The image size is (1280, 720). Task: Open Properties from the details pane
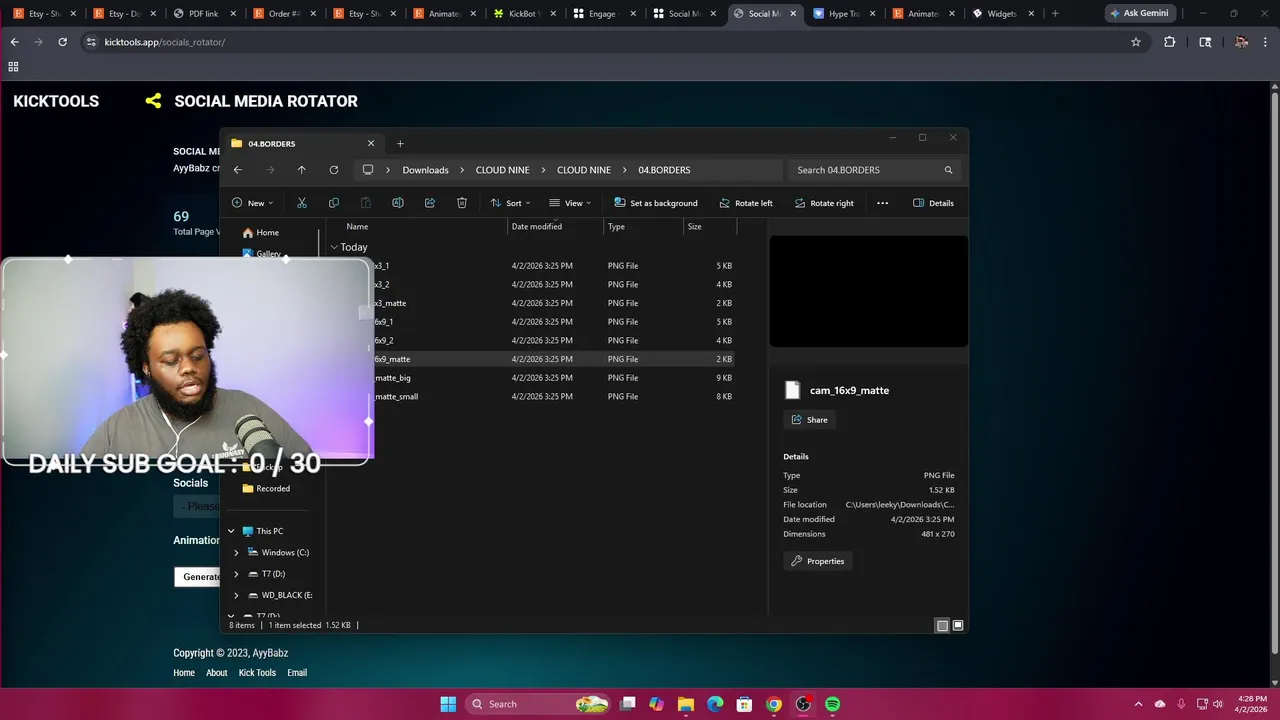817,561
